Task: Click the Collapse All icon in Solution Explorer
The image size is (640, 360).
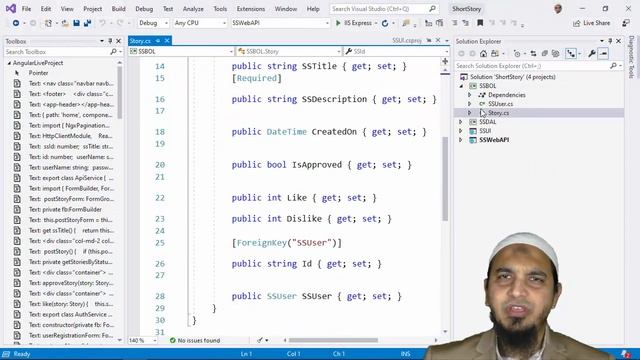Action: point(544,53)
